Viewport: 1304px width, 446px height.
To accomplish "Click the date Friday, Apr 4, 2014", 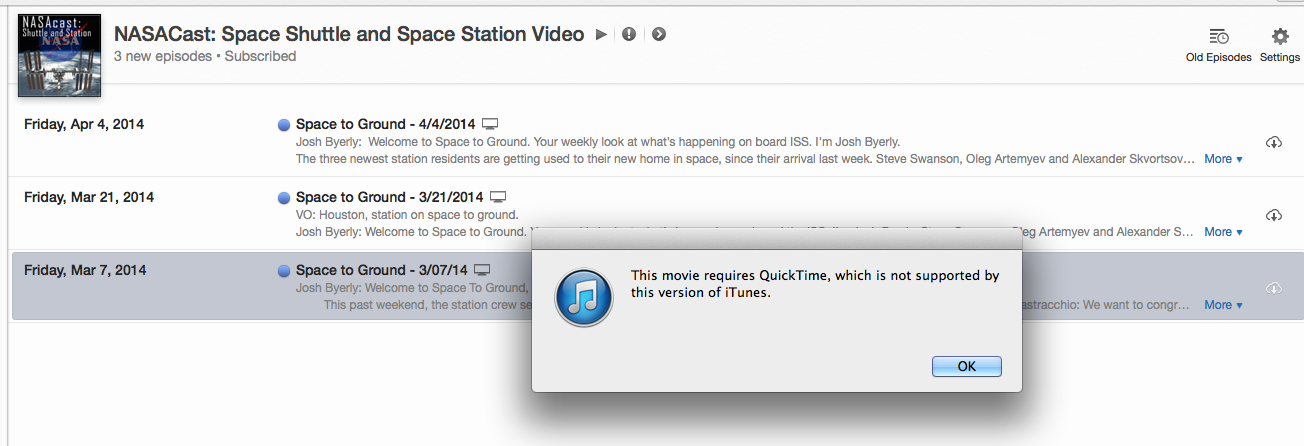I will (x=84, y=125).
